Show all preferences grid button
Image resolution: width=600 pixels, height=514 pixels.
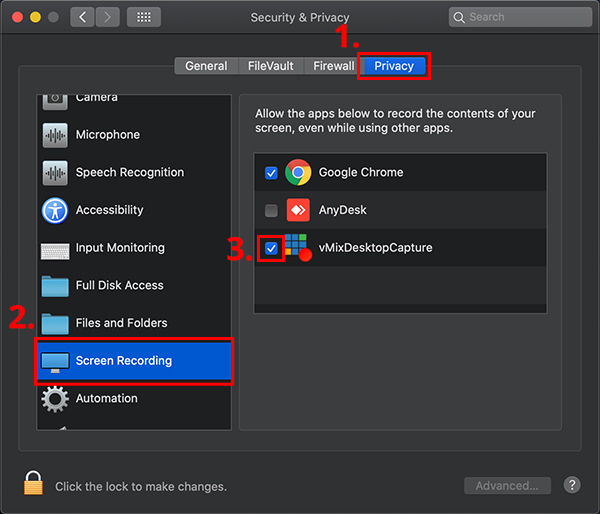(143, 17)
